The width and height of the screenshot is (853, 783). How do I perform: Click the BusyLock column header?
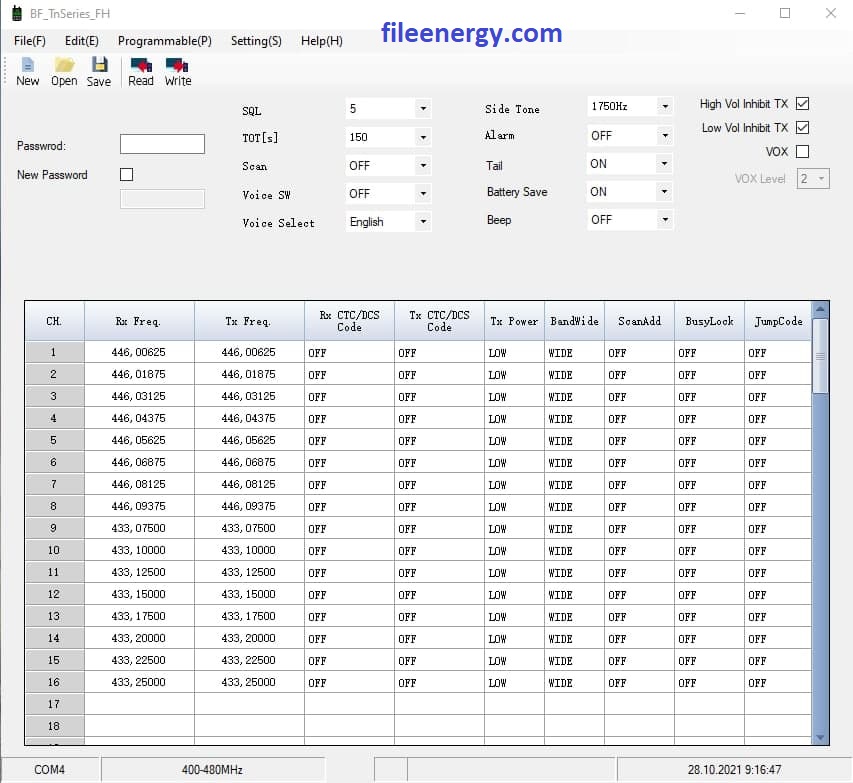[x=709, y=321]
